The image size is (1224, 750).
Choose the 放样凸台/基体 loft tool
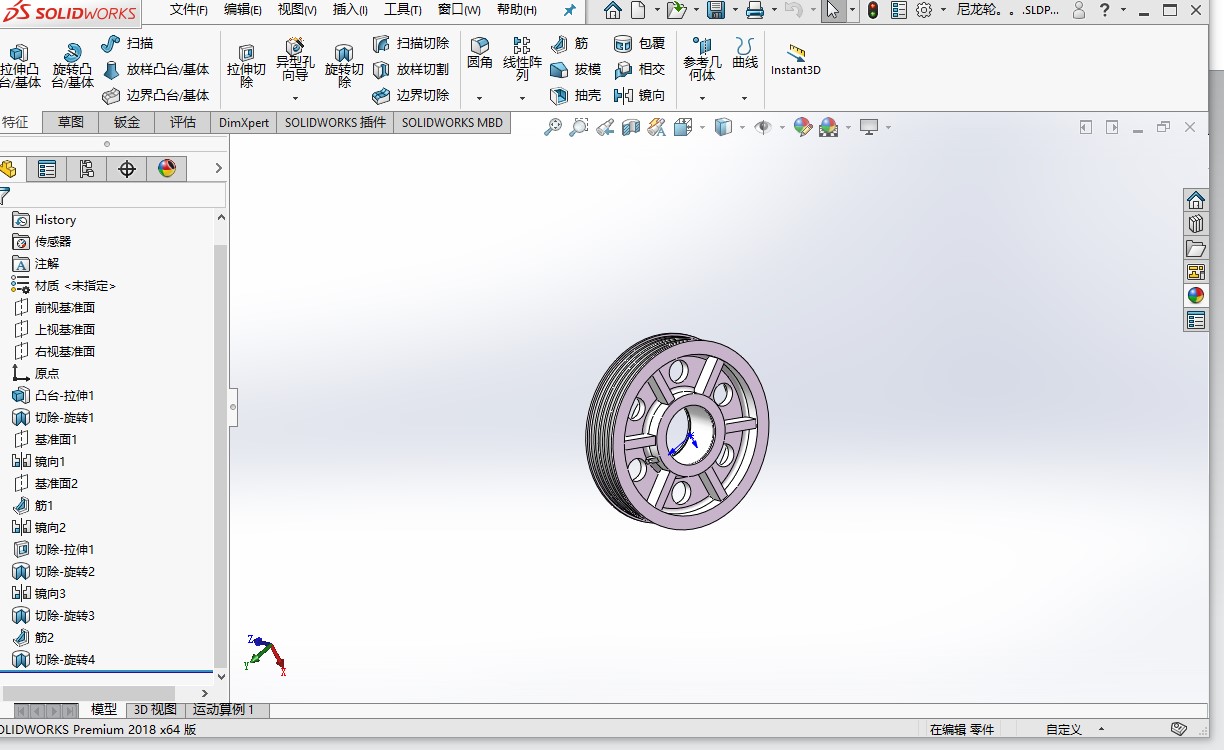point(155,70)
